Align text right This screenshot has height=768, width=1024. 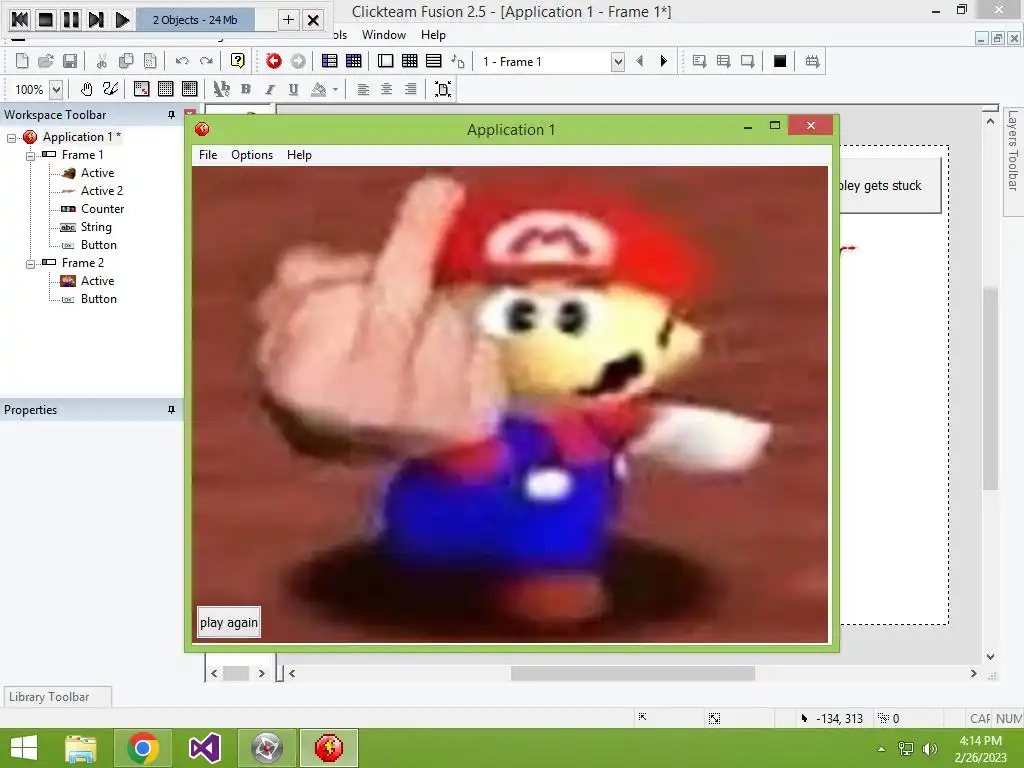click(x=410, y=89)
